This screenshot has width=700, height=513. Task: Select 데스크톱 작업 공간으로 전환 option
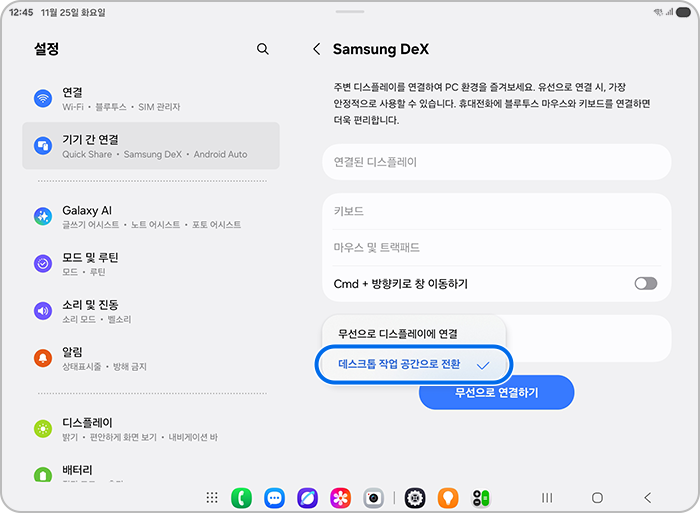click(x=414, y=364)
